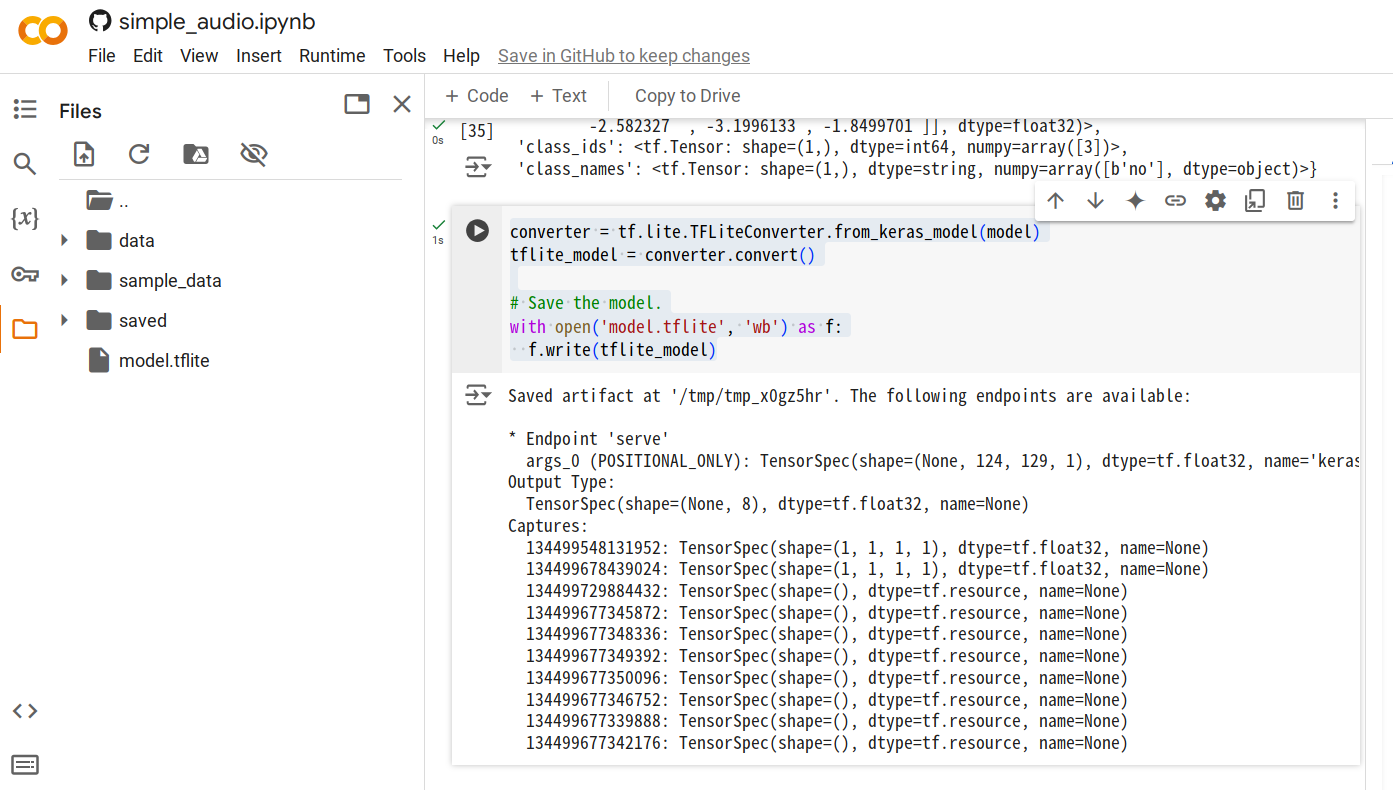Refresh the file browser

[x=139, y=154]
